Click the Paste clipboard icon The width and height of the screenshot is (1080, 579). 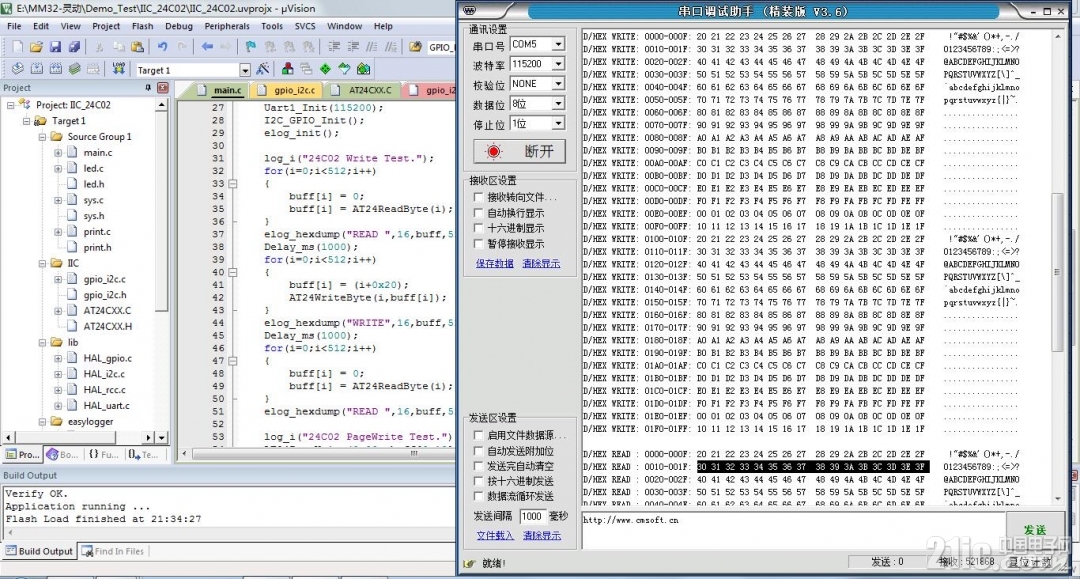click(137, 47)
